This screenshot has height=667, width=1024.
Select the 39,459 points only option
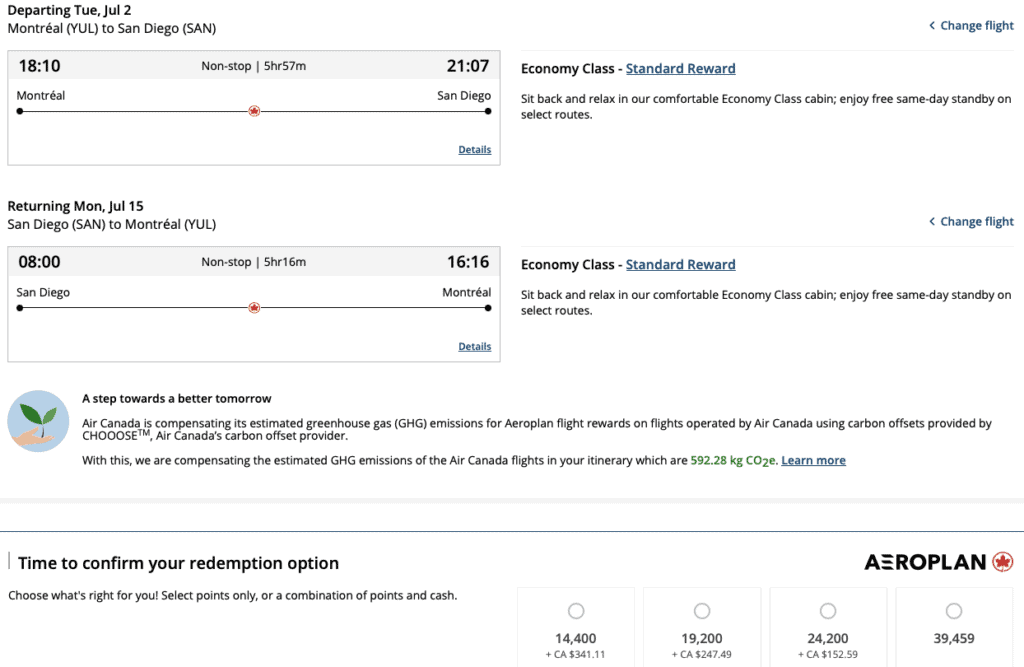[x=954, y=611]
